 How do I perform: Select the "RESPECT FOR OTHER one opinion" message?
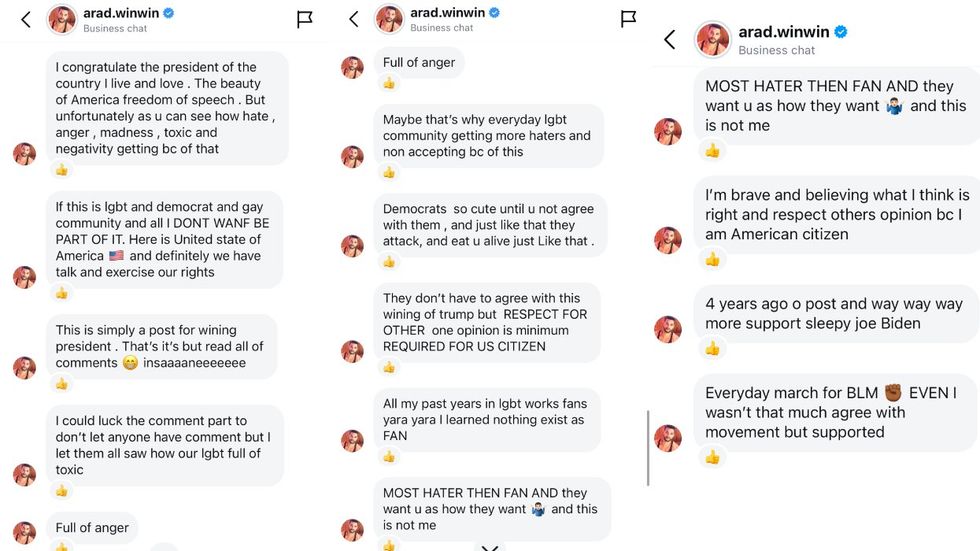[486, 322]
